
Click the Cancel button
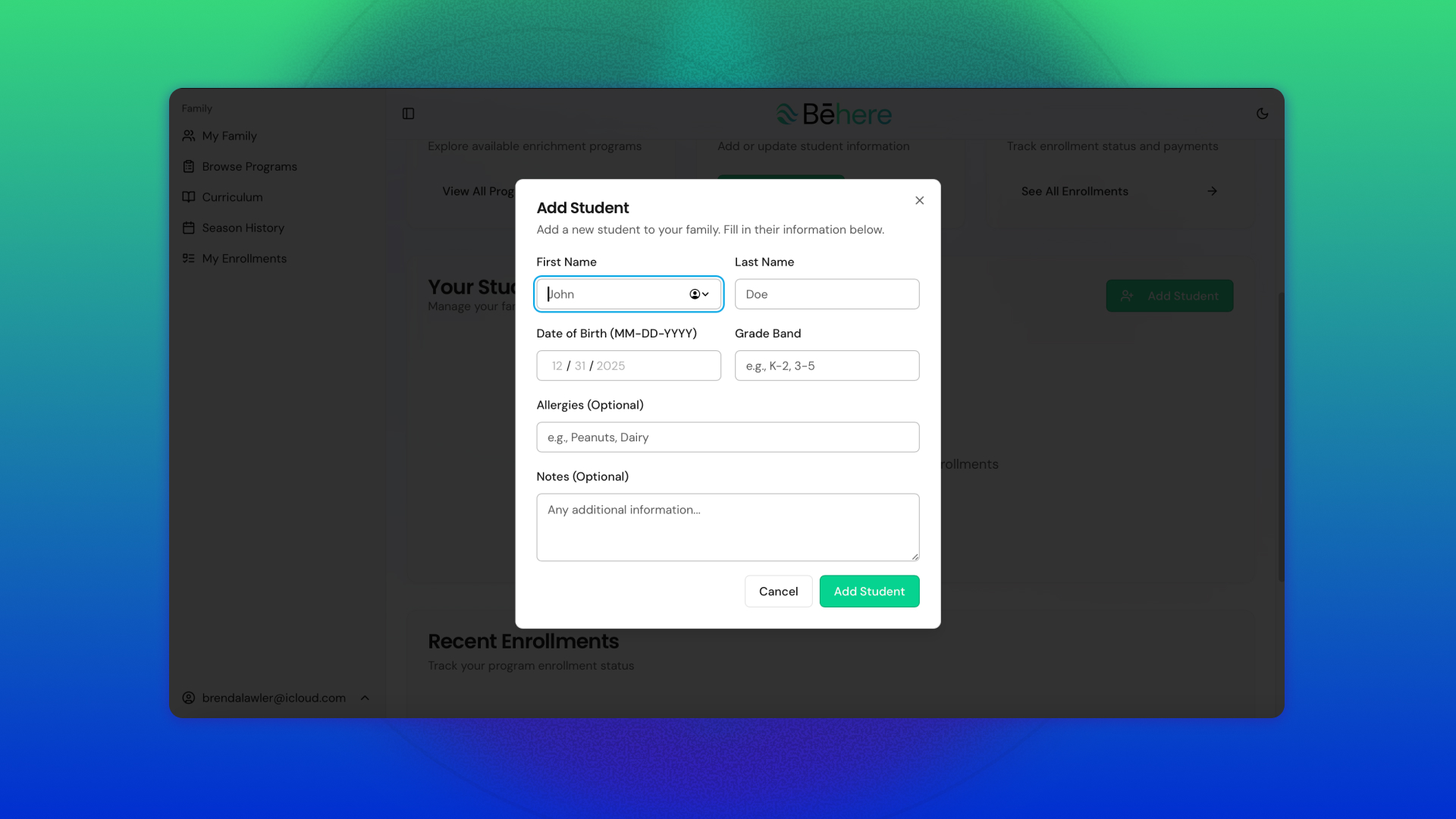click(778, 591)
